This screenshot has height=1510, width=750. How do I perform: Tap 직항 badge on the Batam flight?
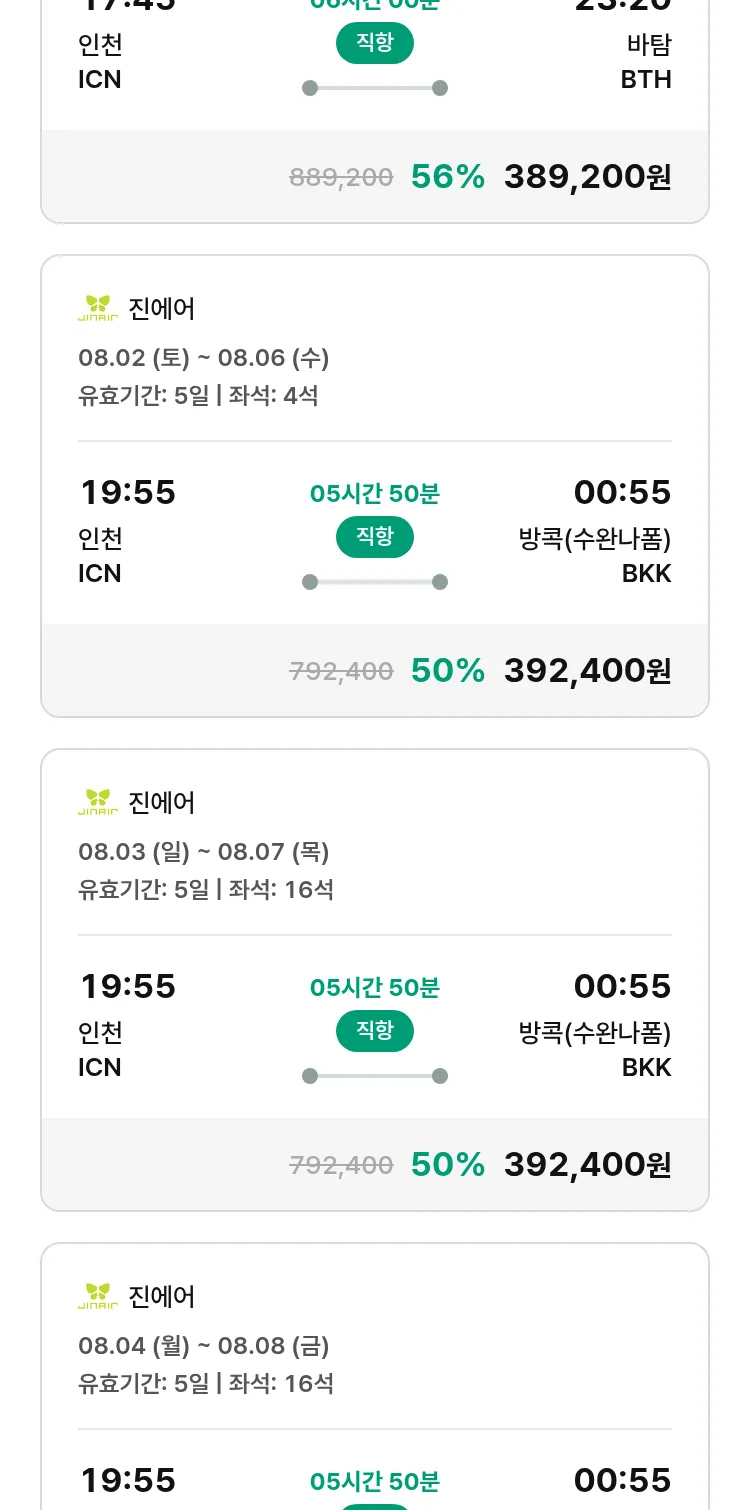[x=375, y=43]
